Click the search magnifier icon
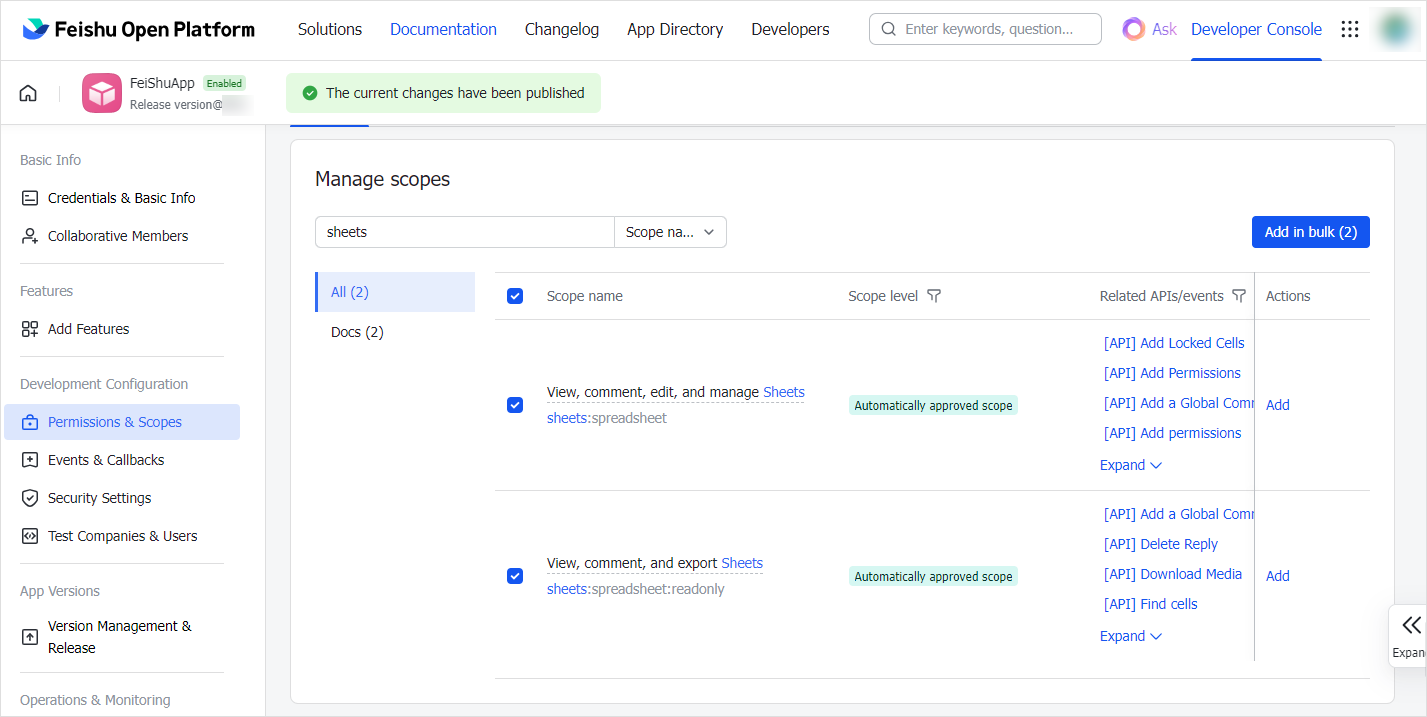Viewport: 1427px width, 717px height. point(889,29)
